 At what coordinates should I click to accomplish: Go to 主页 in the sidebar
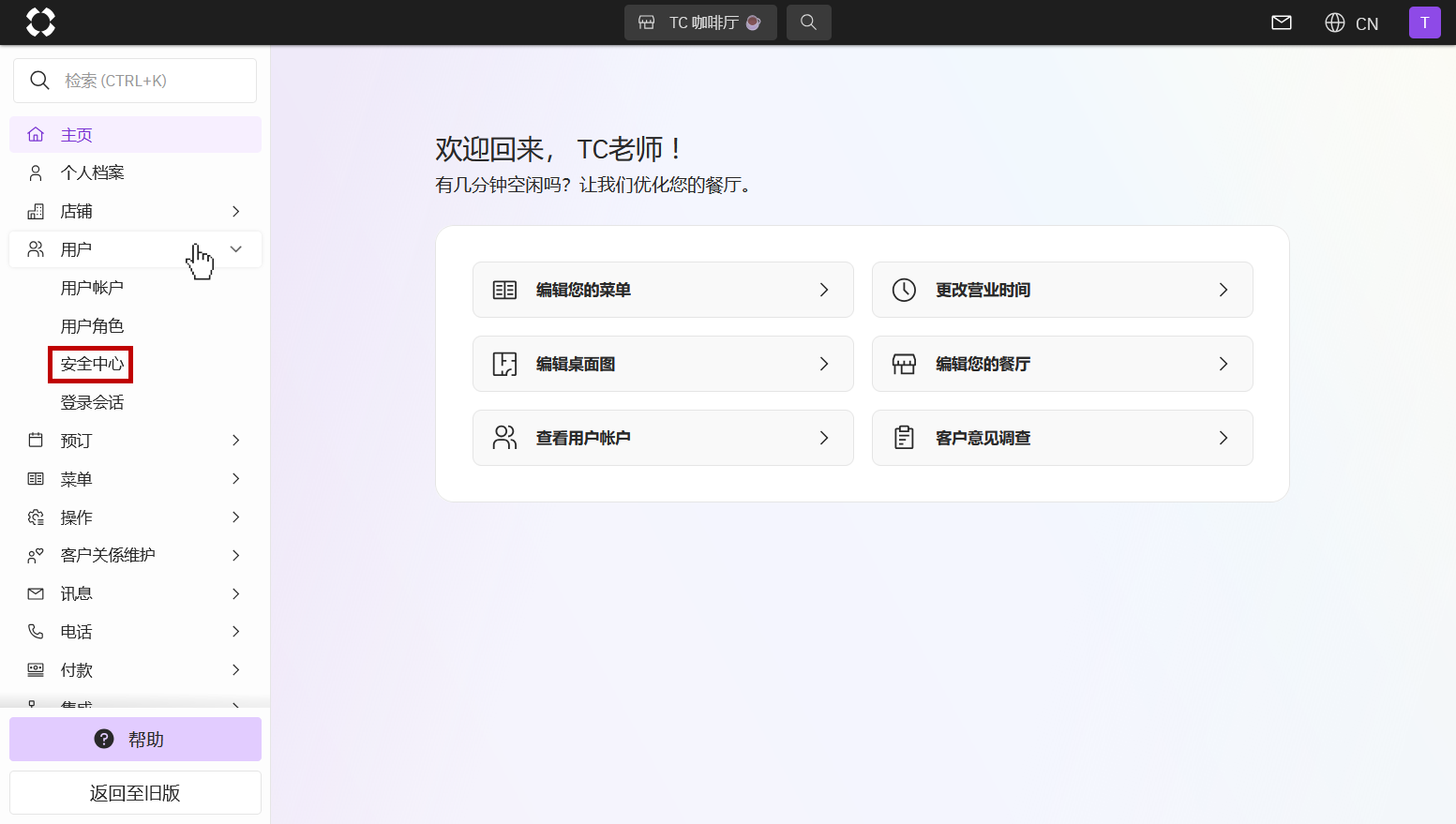pos(135,135)
